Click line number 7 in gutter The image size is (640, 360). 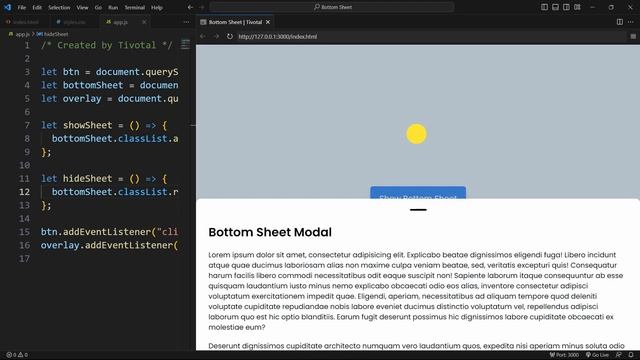click(27, 125)
